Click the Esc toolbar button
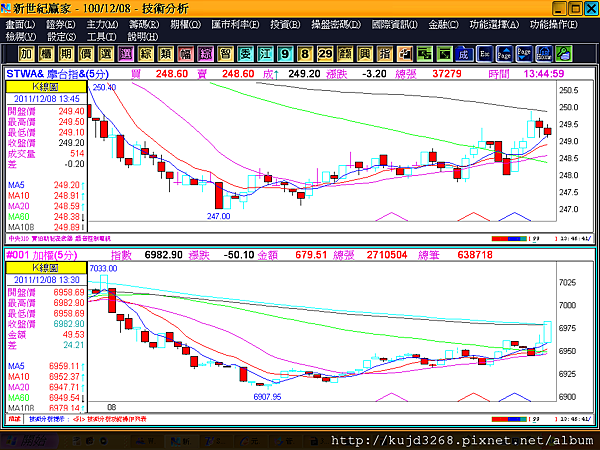Image resolution: width=600 pixels, height=450 pixels. [x=484, y=54]
